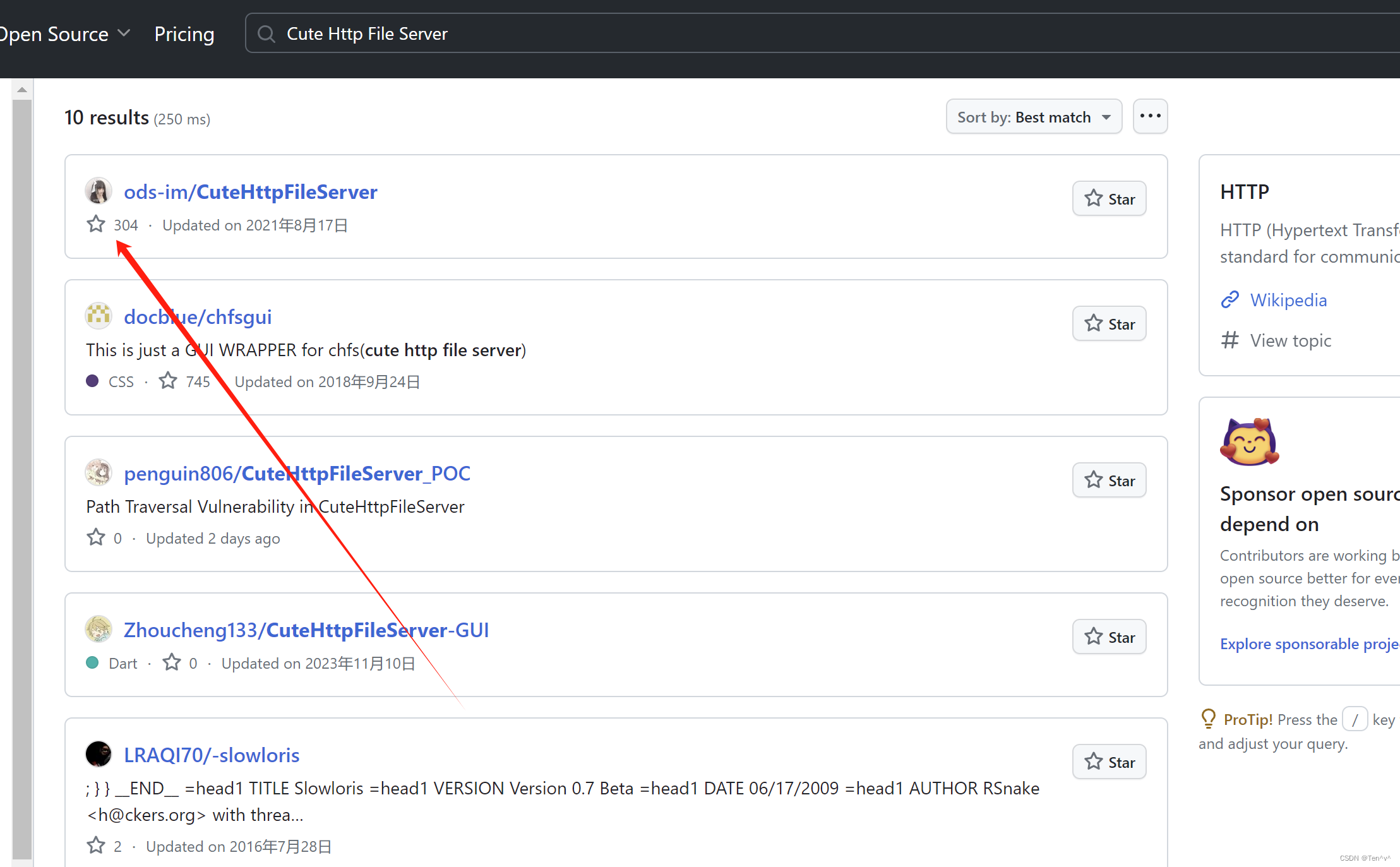Click Wikipedia link chain icon
The image size is (1400, 867).
point(1230,299)
